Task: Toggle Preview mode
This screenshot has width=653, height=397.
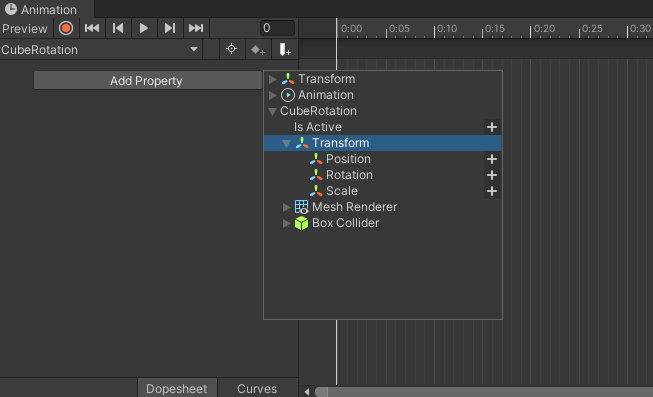Action: [x=25, y=29]
